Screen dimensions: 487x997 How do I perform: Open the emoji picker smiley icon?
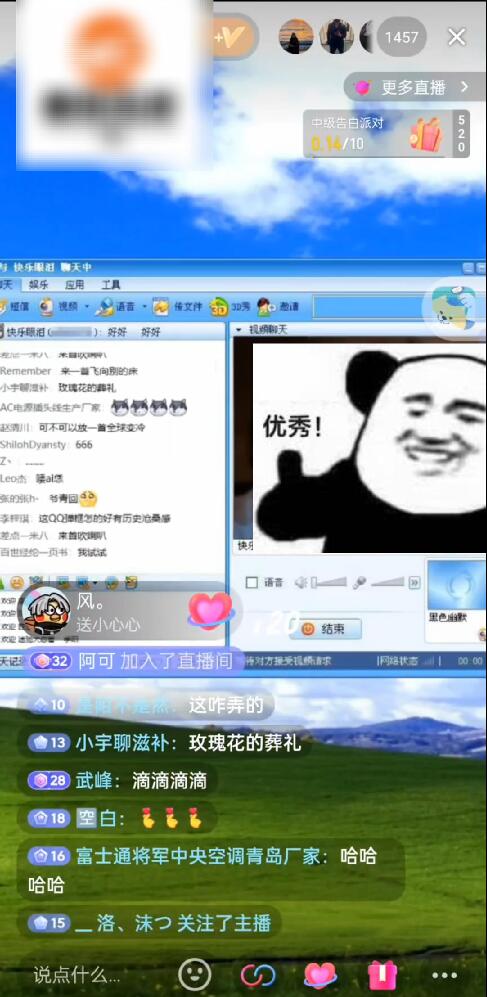click(x=195, y=973)
